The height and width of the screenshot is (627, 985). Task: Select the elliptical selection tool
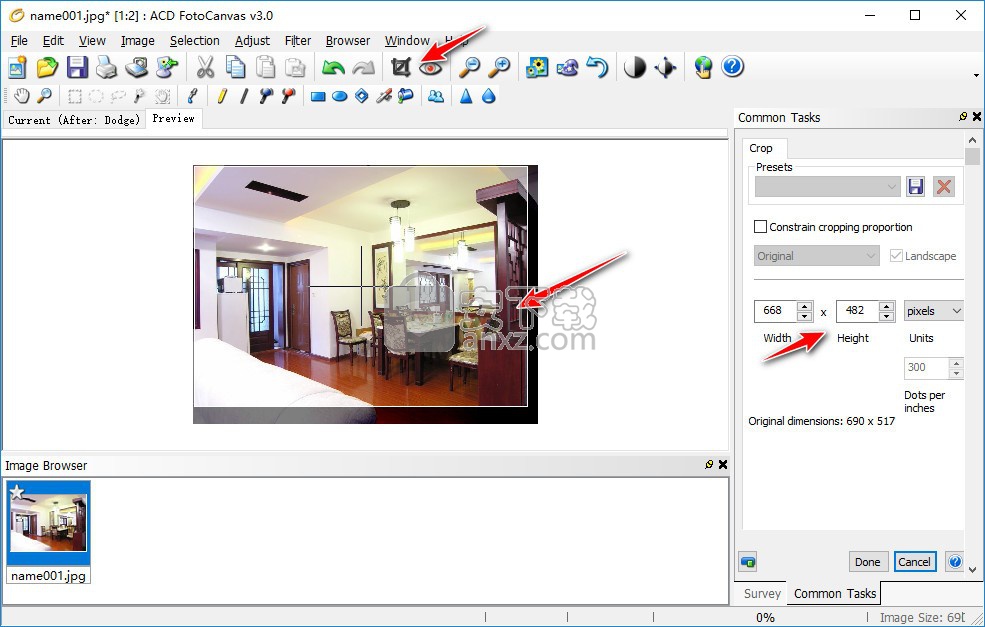(x=96, y=96)
